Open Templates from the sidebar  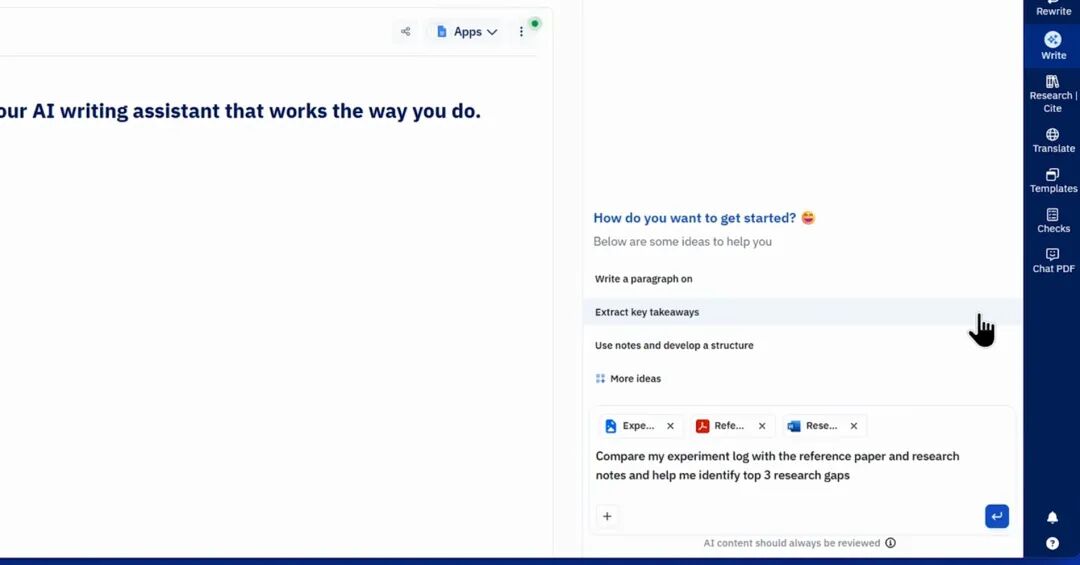tap(1053, 180)
